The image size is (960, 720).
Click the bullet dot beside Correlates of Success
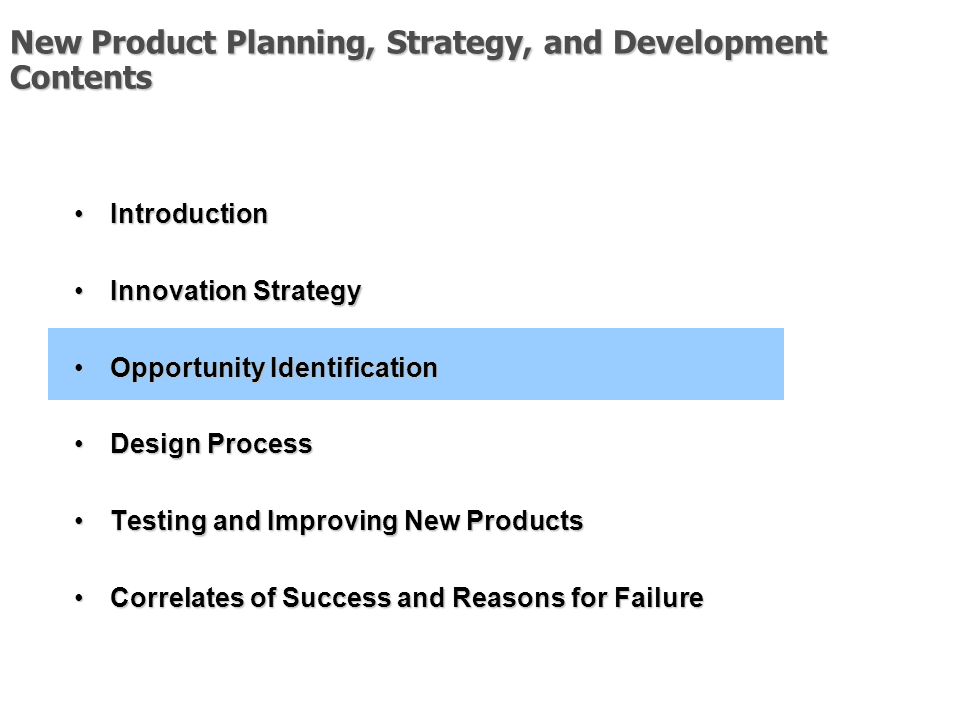coord(79,598)
